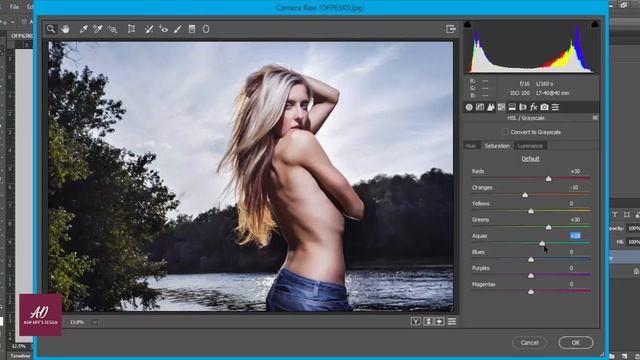This screenshot has height=360, width=640.
Task: Toggle full screen mode icon
Action: (x=451, y=29)
